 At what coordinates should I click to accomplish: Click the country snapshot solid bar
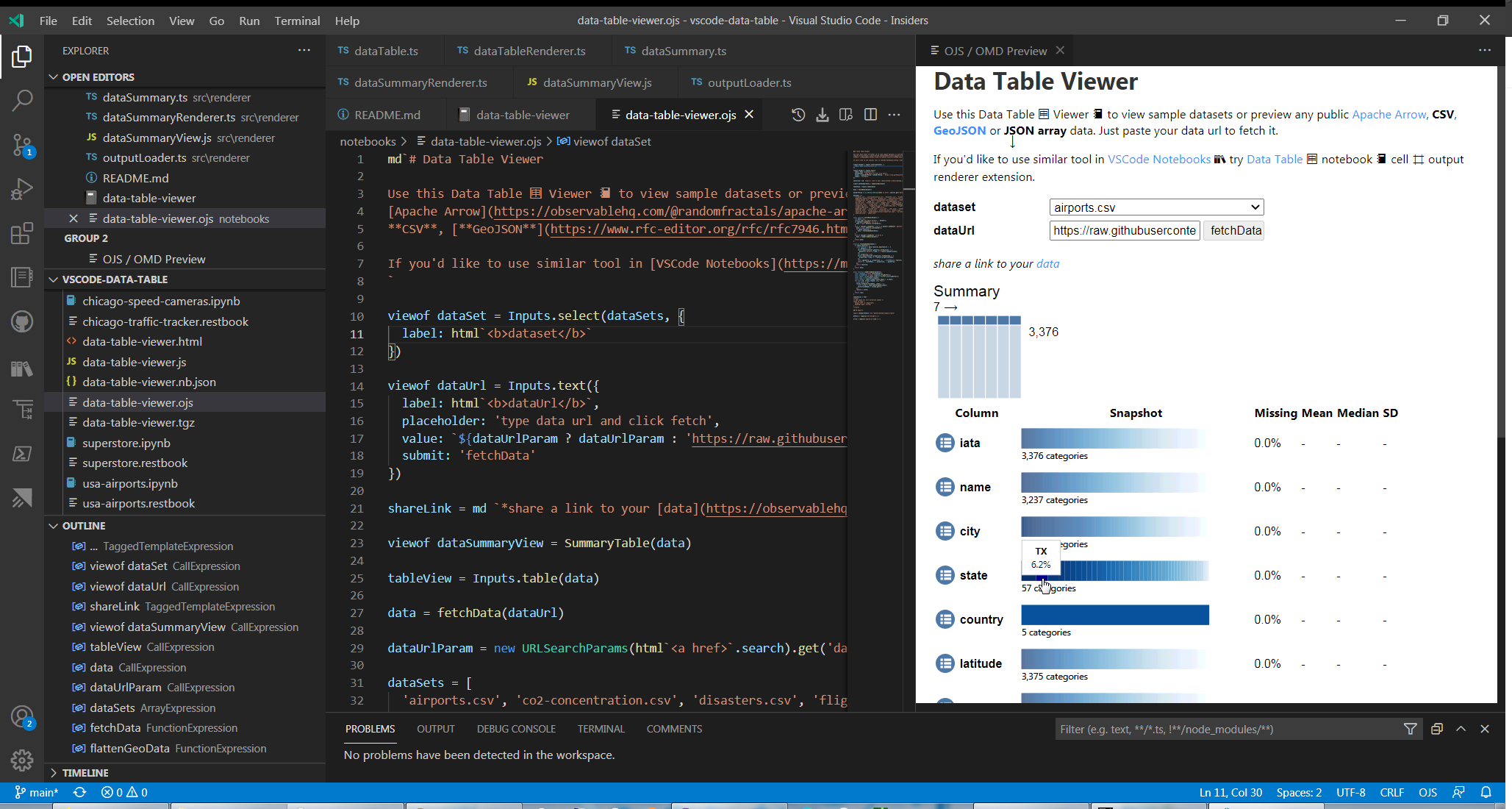[1114, 615]
